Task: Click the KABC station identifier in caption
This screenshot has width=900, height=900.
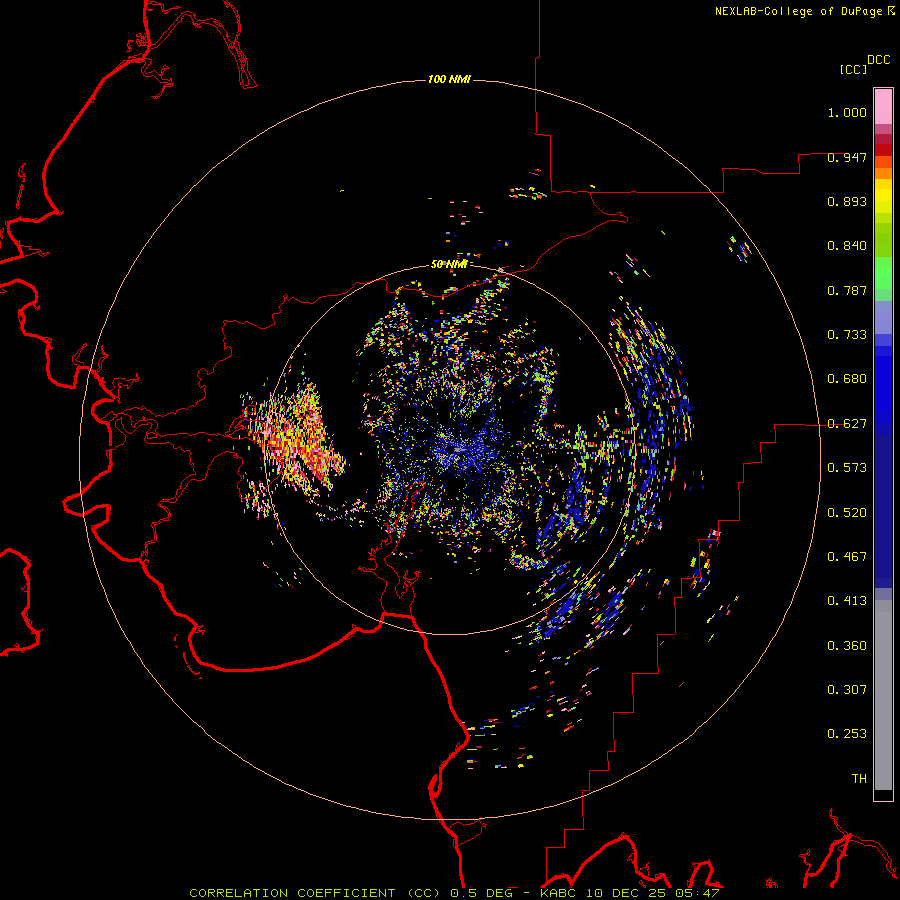Action: [x=560, y=893]
